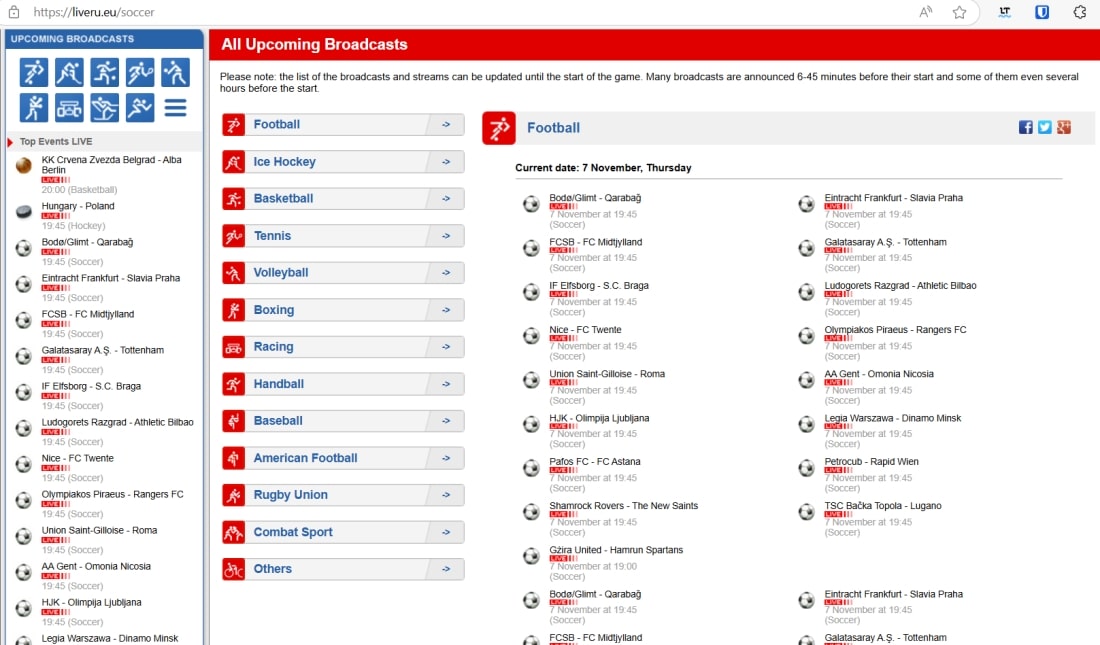
Task: Expand the Tennis category arrow
Action: point(446,236)
